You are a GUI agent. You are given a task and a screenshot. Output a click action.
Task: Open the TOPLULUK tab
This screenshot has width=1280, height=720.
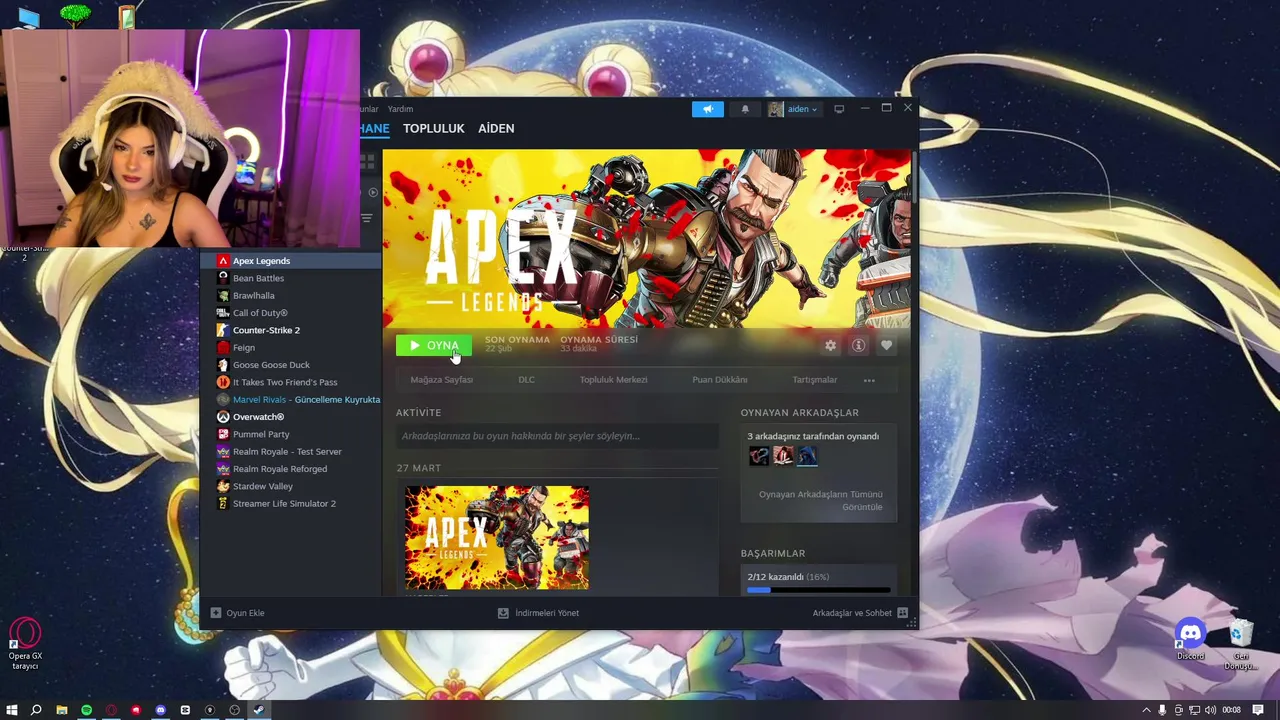434,129
